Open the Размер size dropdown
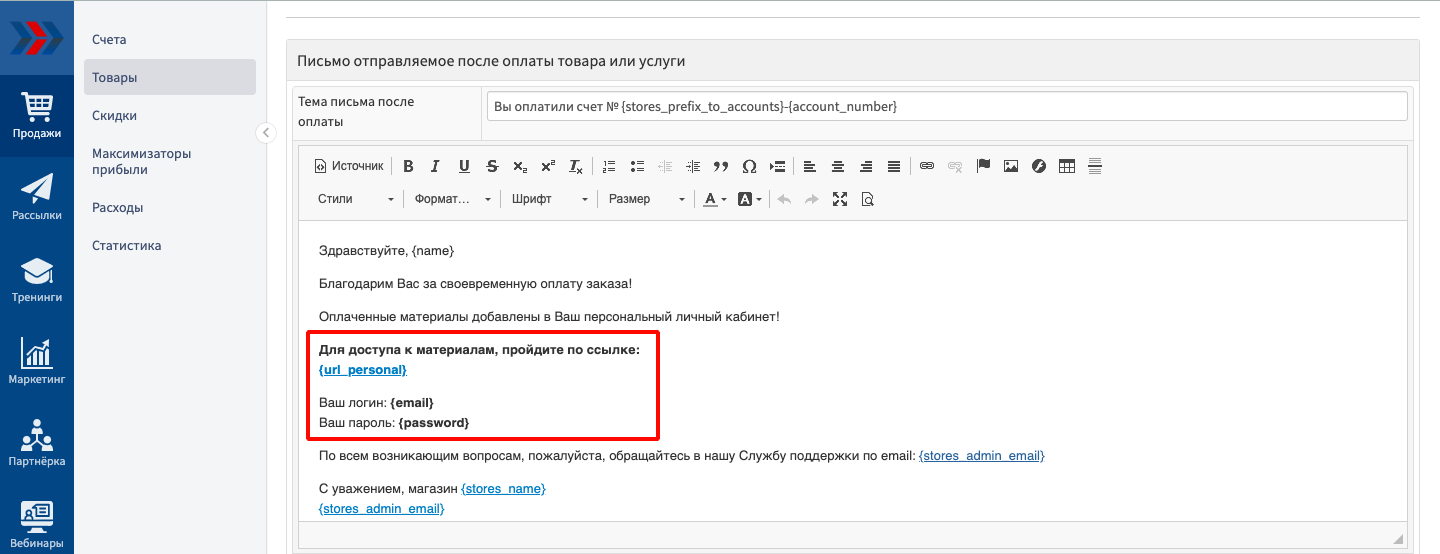1440x554 pixels. (x=646, y=199)
